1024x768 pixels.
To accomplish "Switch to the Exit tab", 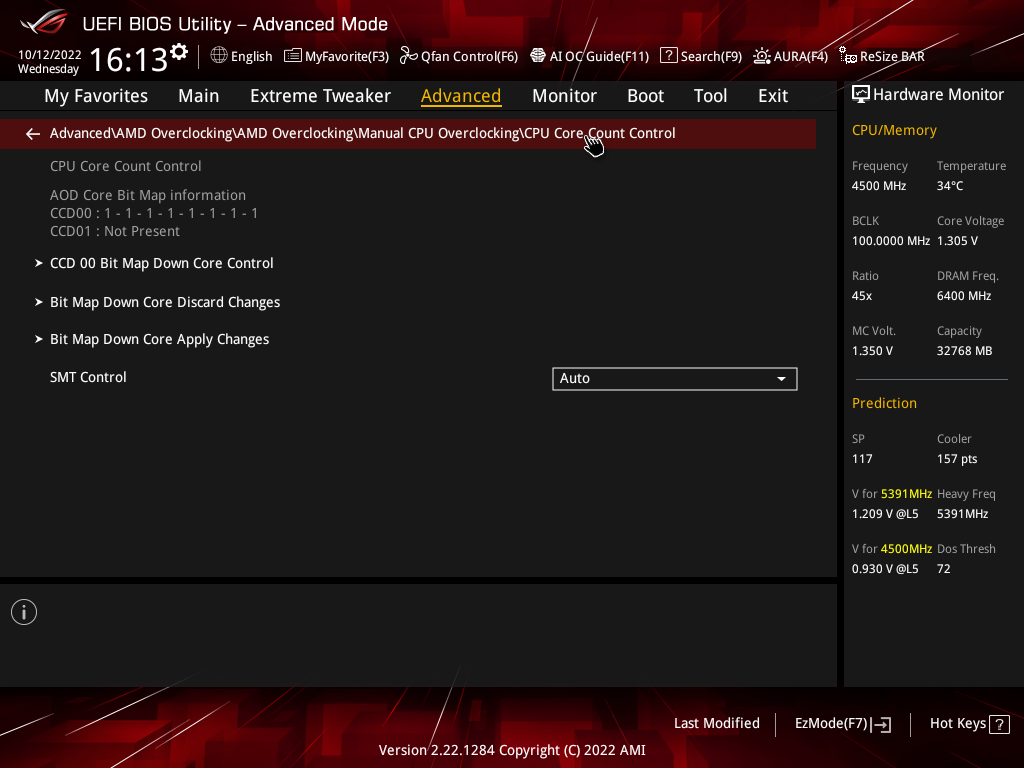I will point(773,96).
